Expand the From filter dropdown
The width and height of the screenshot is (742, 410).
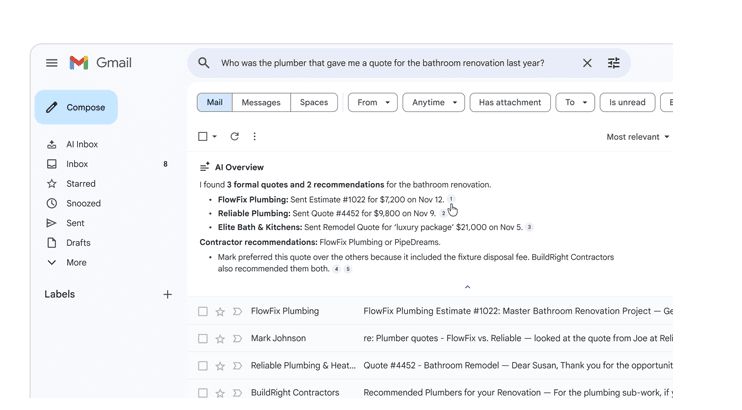click(x=372, y=102)
